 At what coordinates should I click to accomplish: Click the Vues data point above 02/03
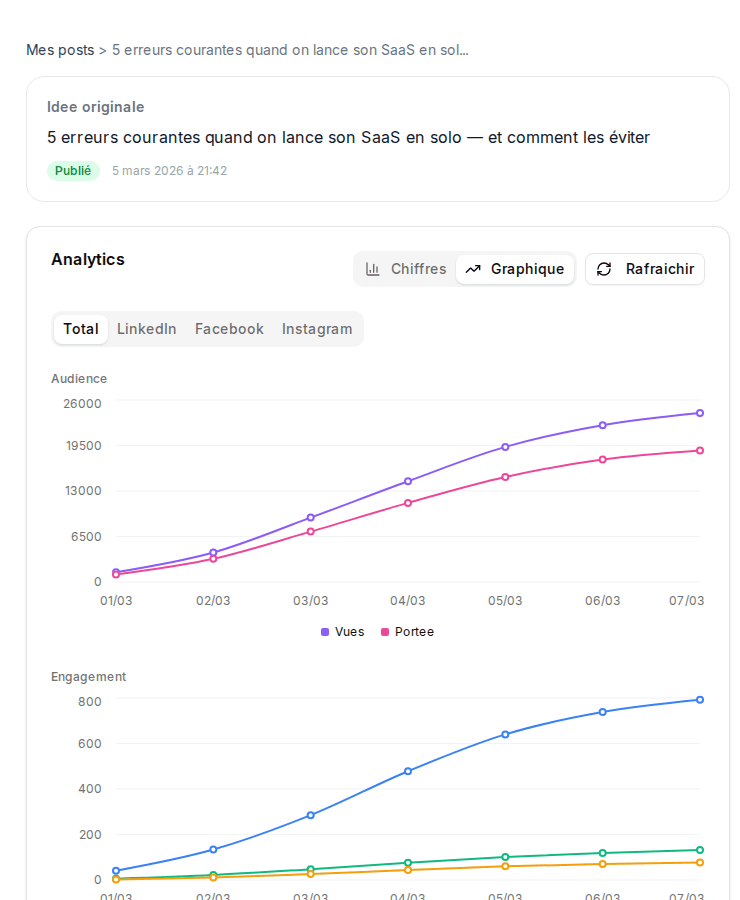point(212,552)
